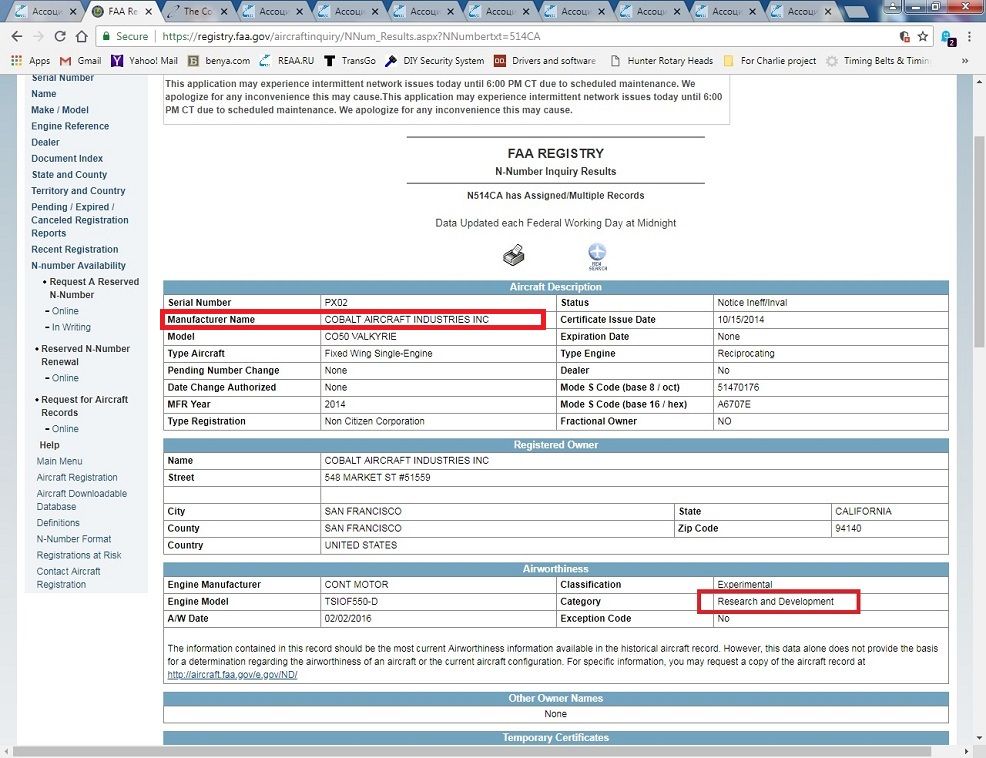
Task: Open the Gmail bookmark
Action: click(80, 61)
